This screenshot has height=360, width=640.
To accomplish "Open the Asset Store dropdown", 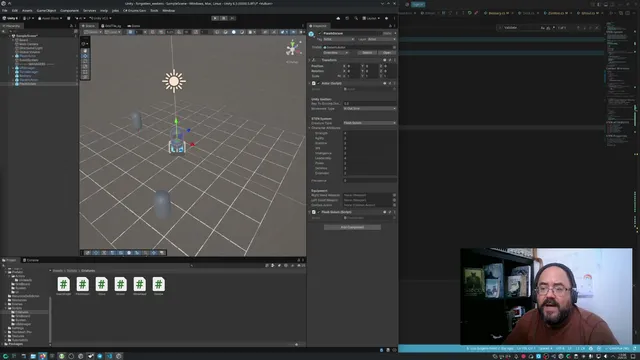I will (x=50, y=18).
